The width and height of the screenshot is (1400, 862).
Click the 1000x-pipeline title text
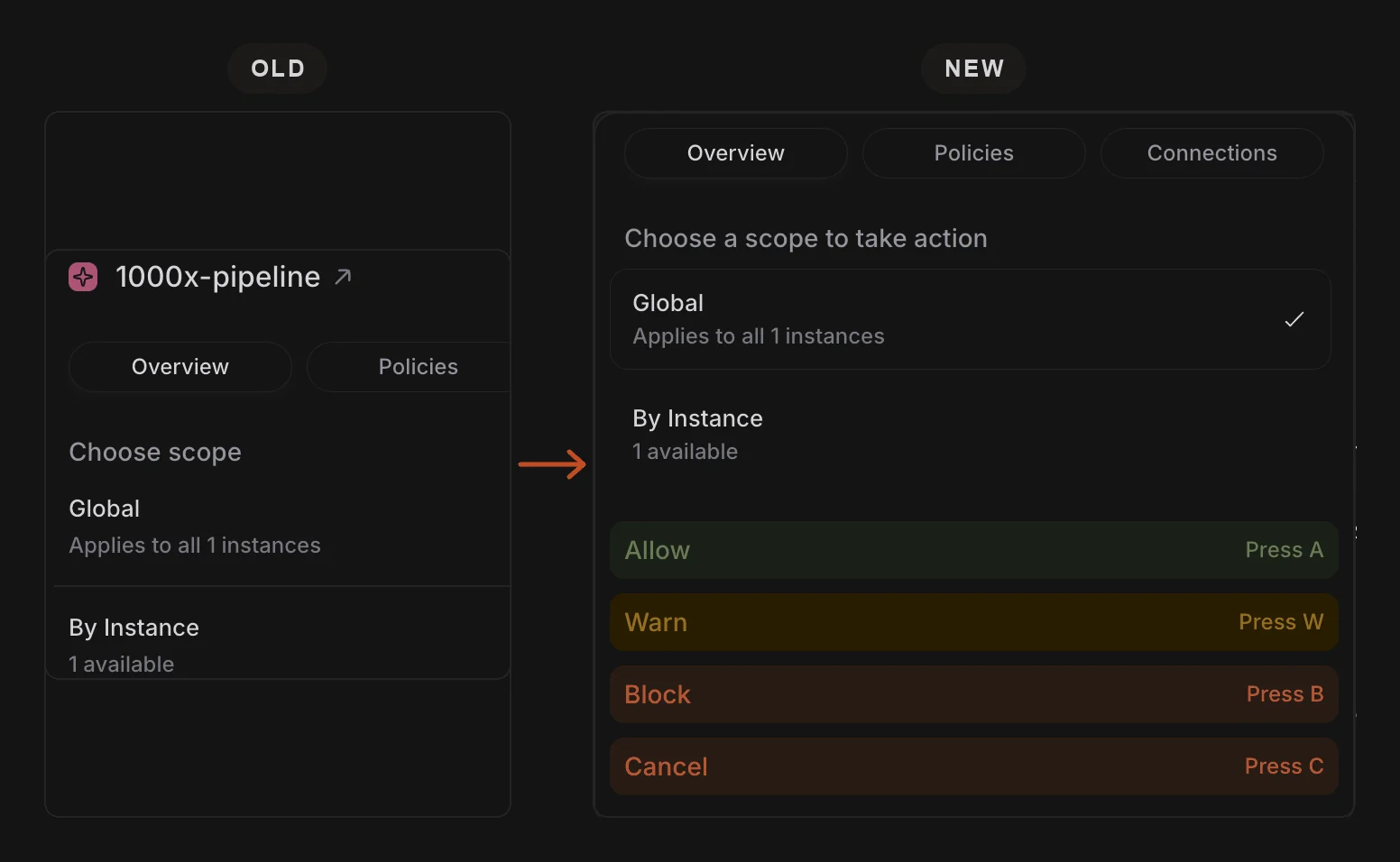pos(218,277)
